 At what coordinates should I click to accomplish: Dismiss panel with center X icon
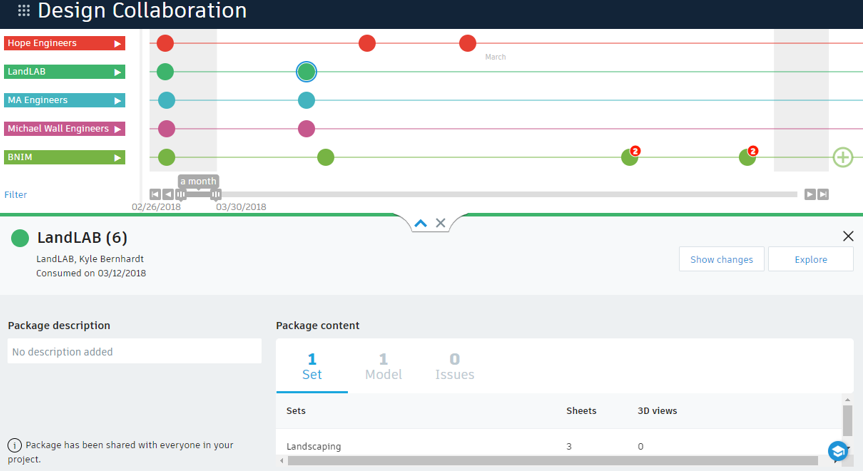(440, 223)
